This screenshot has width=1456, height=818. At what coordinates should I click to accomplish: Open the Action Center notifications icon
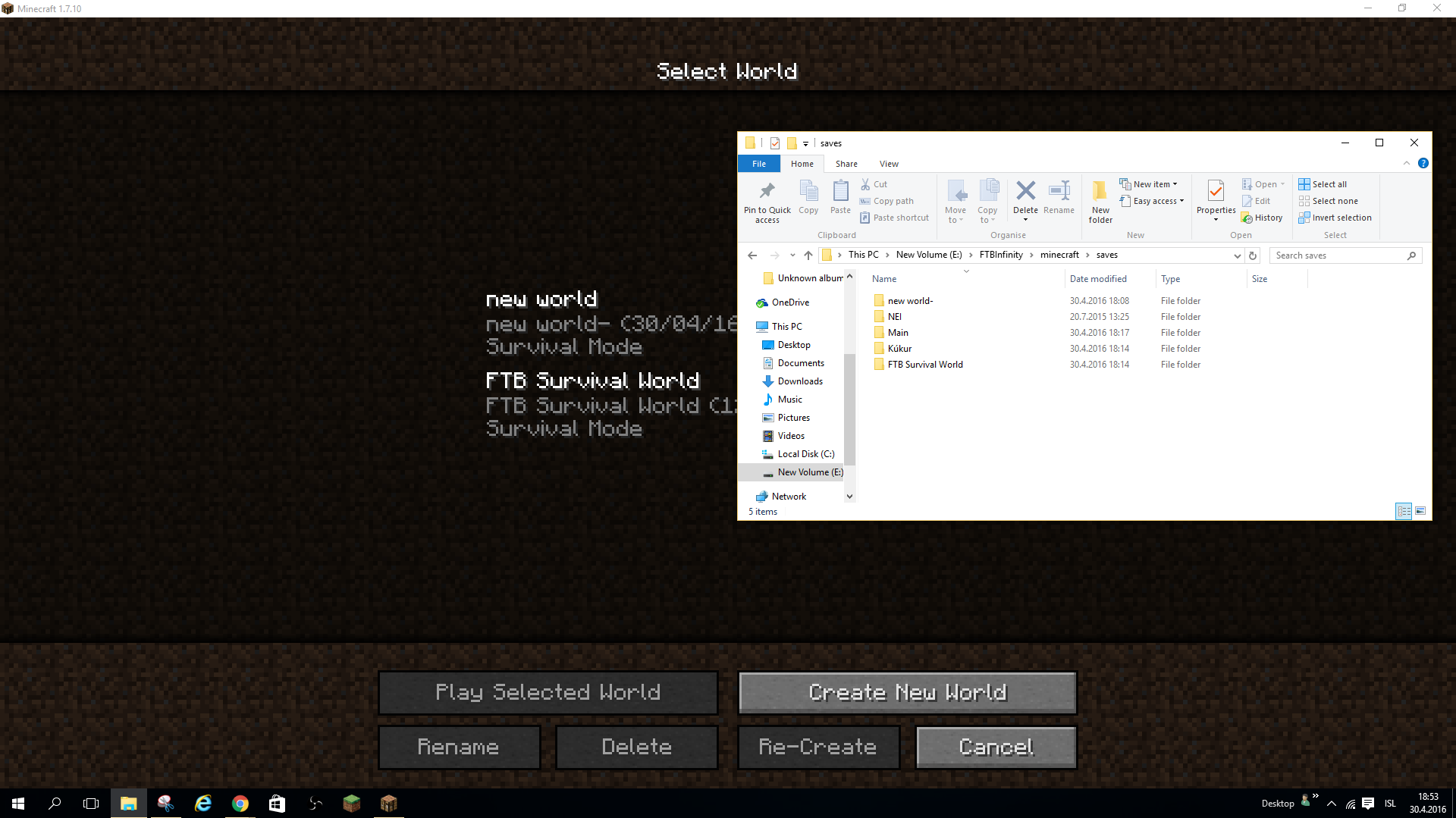pyautogui.click(x=1368, y=804)
